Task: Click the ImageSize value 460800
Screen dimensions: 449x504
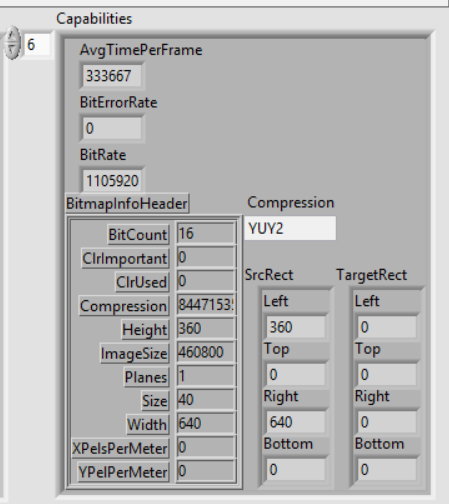Action: pyautogui.click(x=206, y=352)
